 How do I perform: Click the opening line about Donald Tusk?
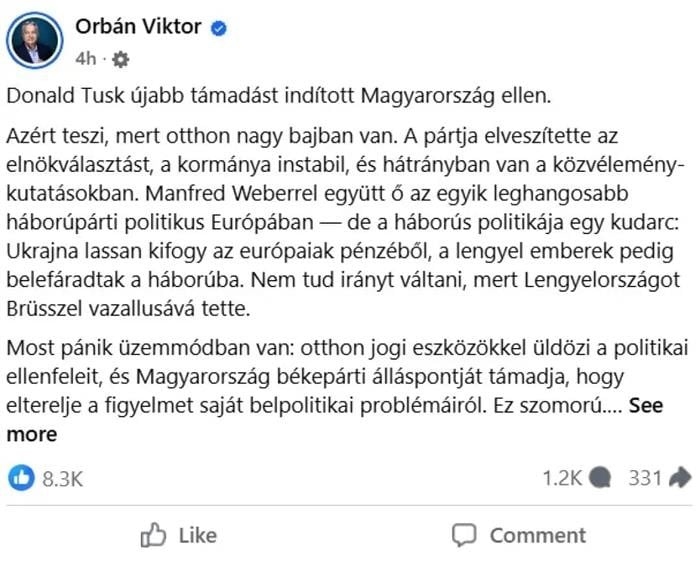278,96
